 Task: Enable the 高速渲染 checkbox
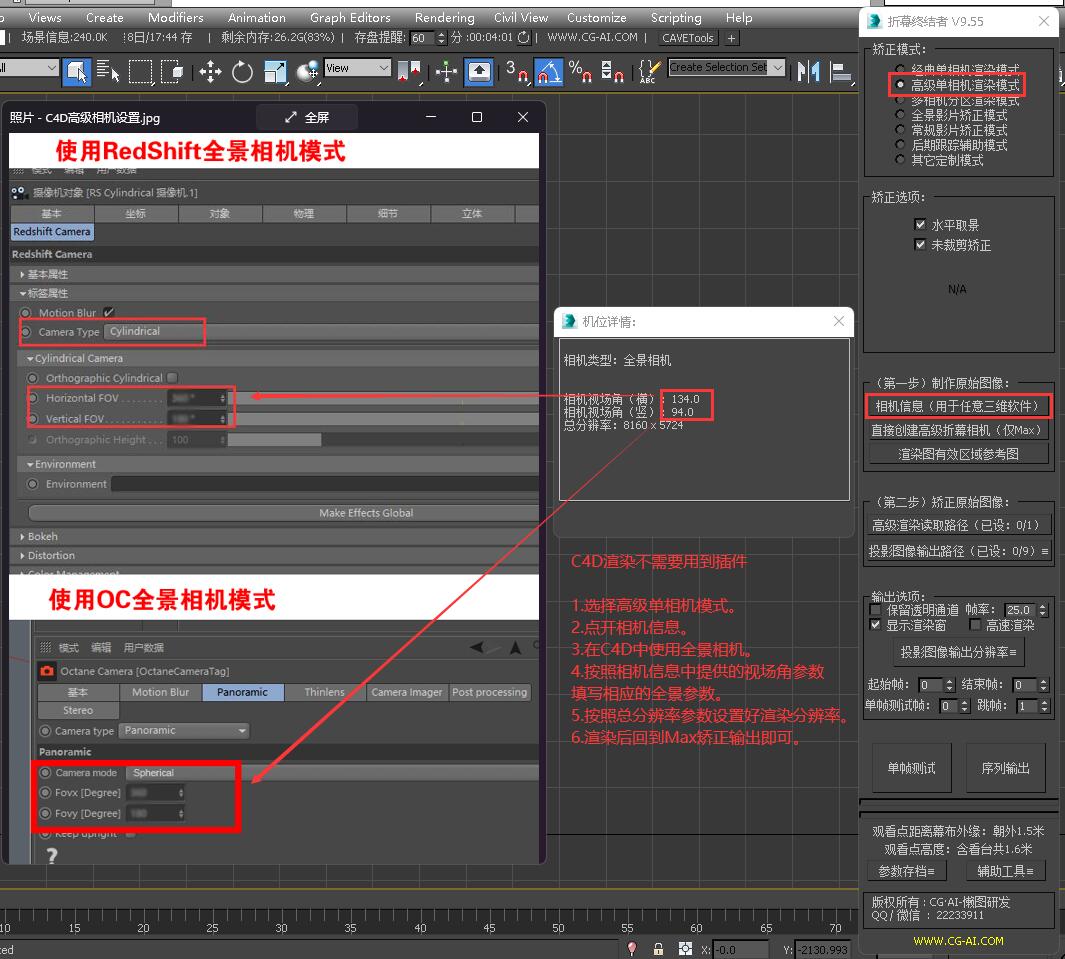975,625
